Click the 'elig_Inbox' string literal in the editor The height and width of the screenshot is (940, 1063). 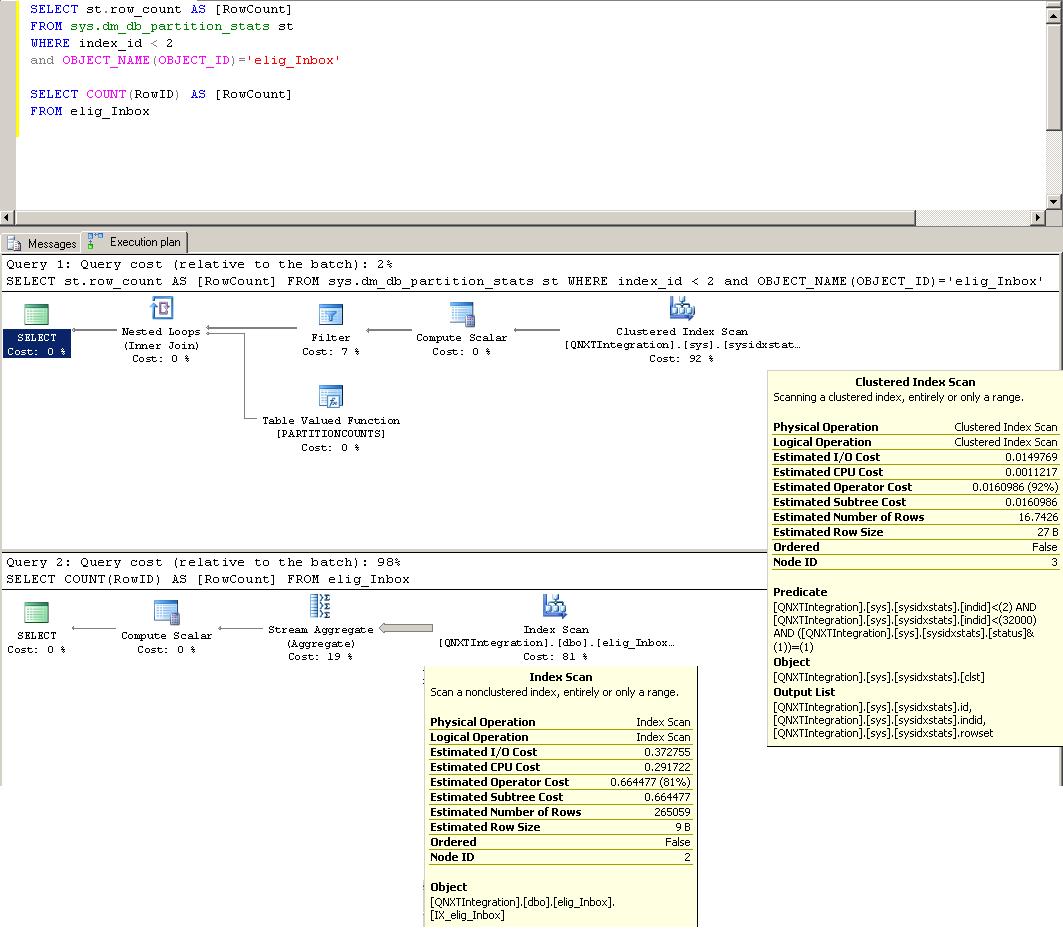294,60
